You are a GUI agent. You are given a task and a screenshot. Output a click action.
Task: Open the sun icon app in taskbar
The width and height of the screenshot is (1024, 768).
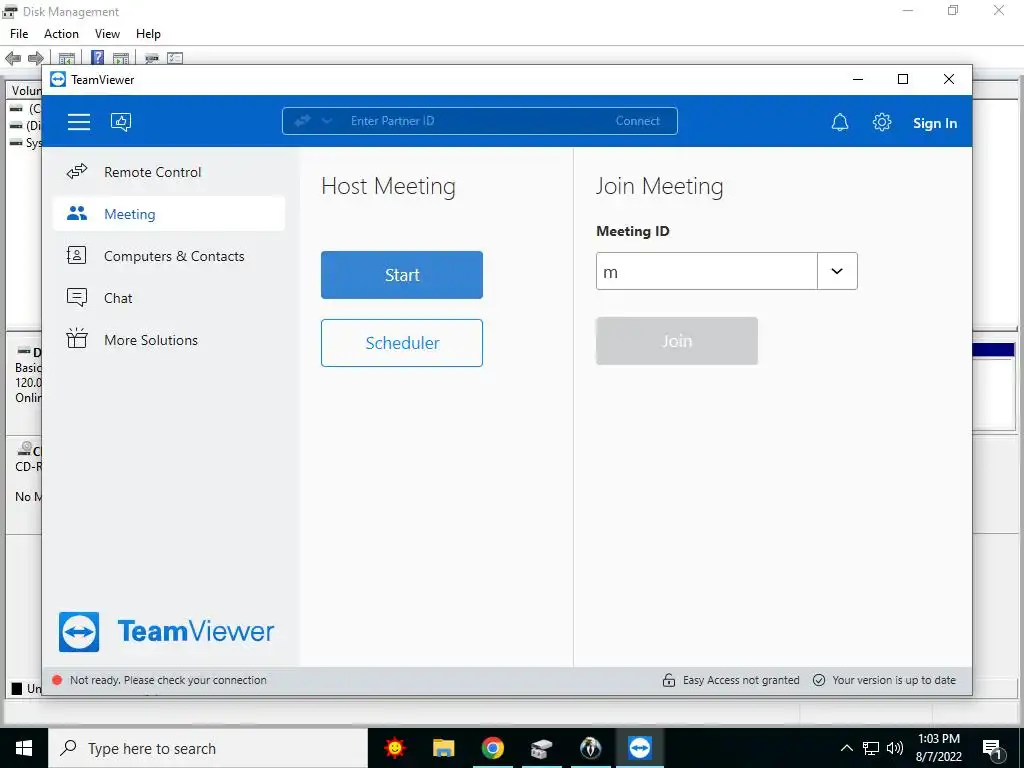click(x=394, y=748)
